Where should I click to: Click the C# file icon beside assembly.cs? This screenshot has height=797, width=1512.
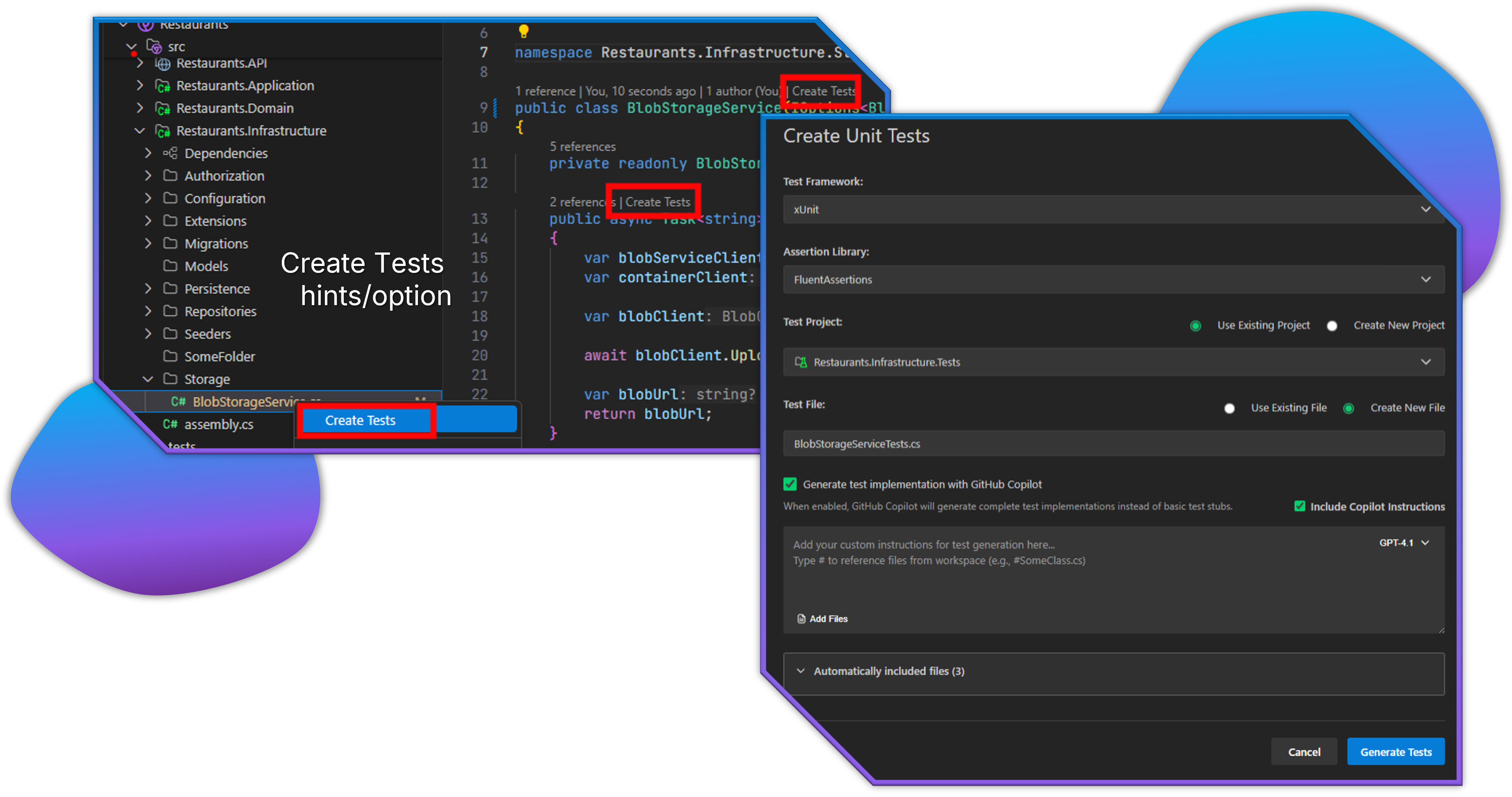[x=170, y=424]
